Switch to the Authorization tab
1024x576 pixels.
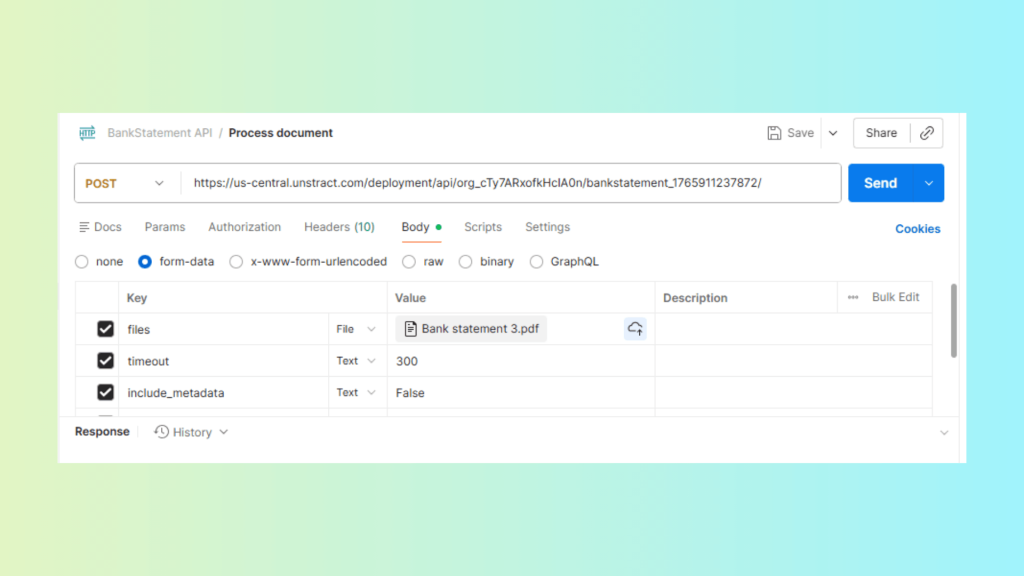pos(244,227)
